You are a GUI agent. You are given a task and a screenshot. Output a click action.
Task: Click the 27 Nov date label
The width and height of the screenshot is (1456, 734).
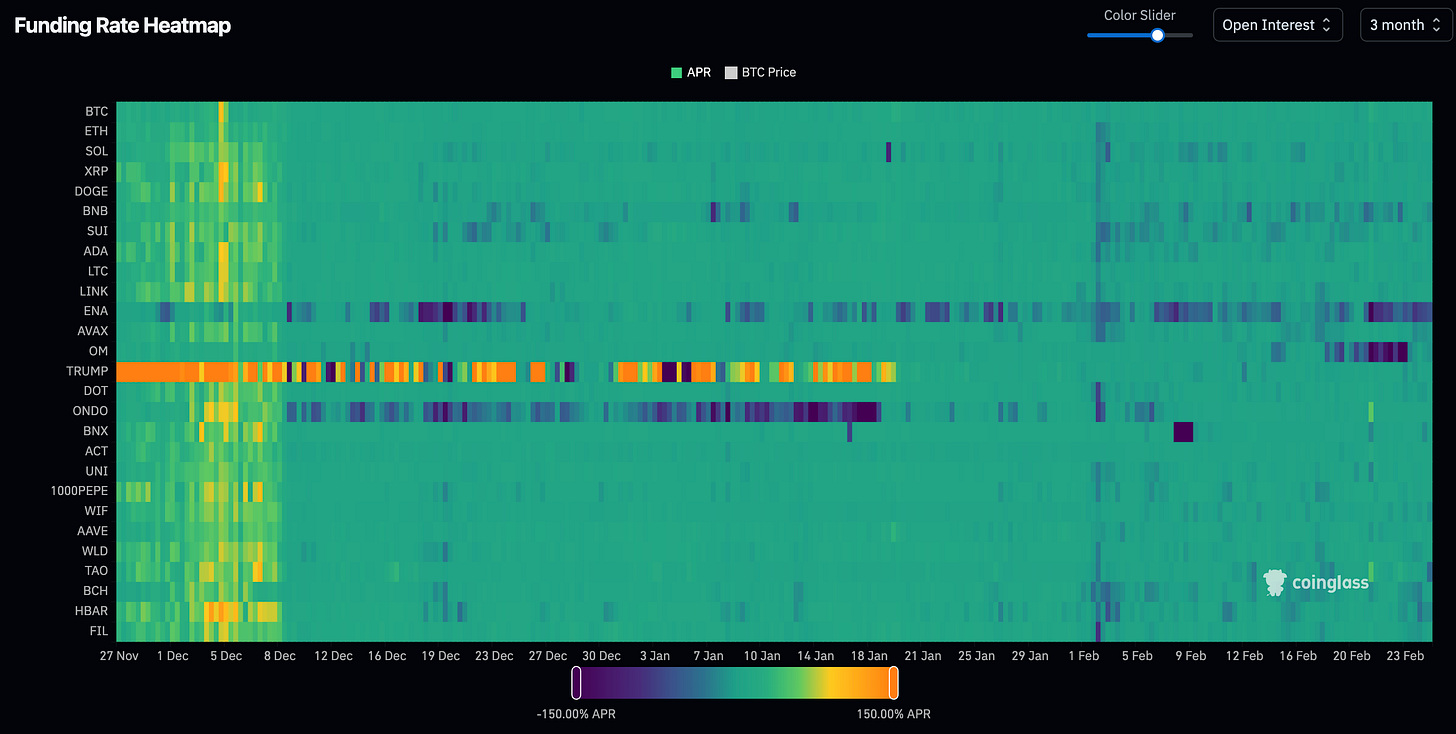click(x=118, y=656)
